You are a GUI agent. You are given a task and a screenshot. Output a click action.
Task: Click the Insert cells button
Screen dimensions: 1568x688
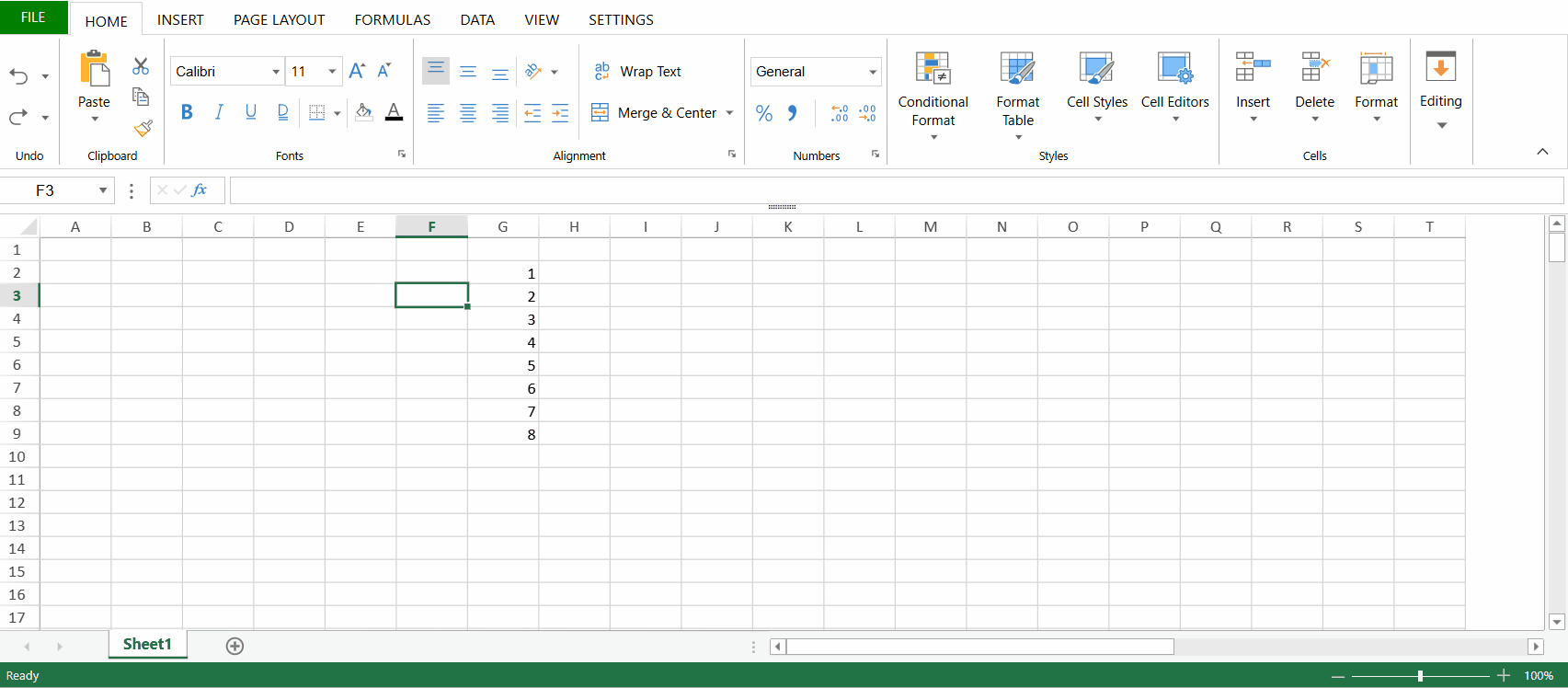pyautogui.click(x=1253, y=87)
